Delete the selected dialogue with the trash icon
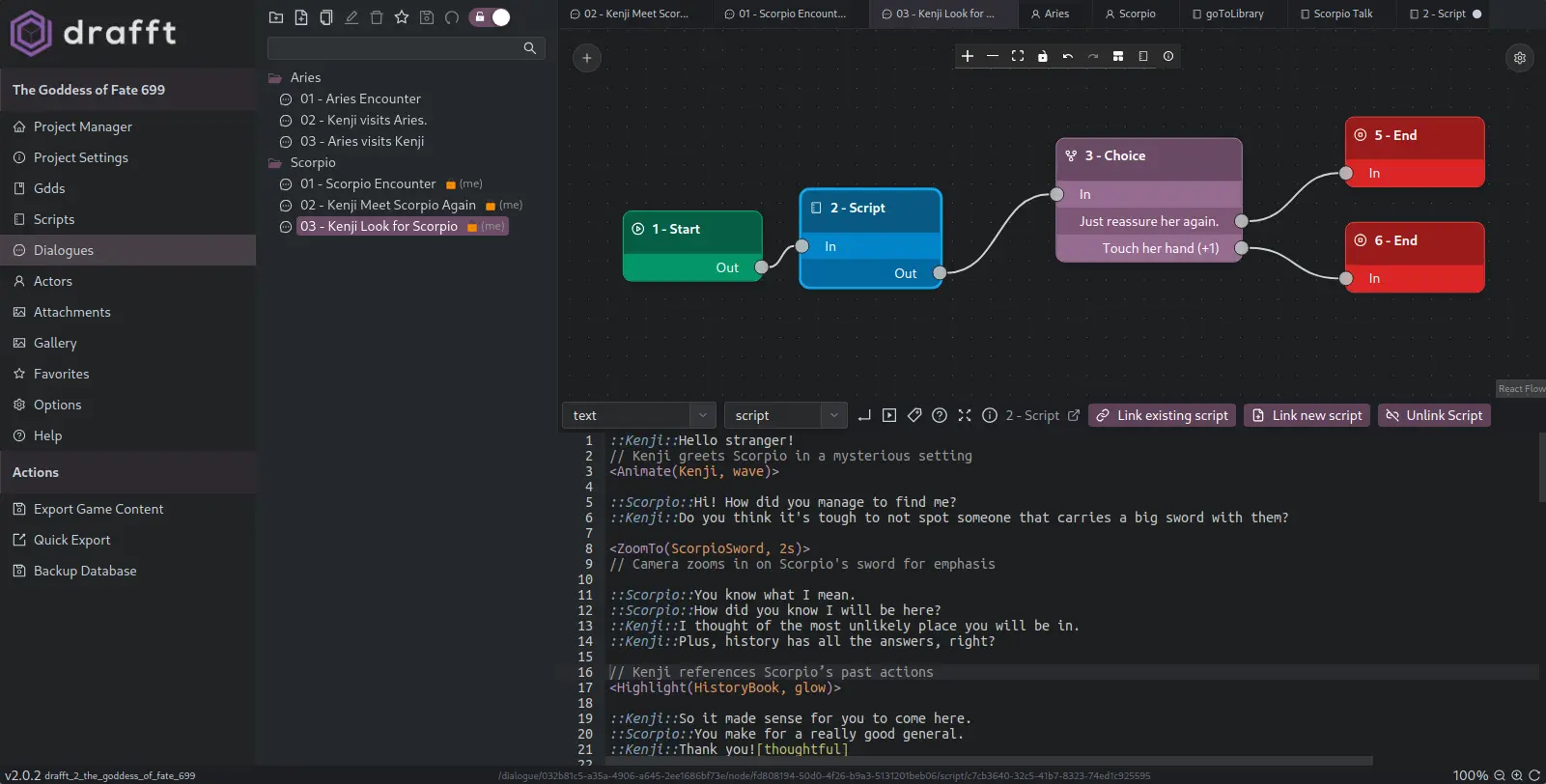The width and height of the screenshot is (1546, 784). click(377, 17)
